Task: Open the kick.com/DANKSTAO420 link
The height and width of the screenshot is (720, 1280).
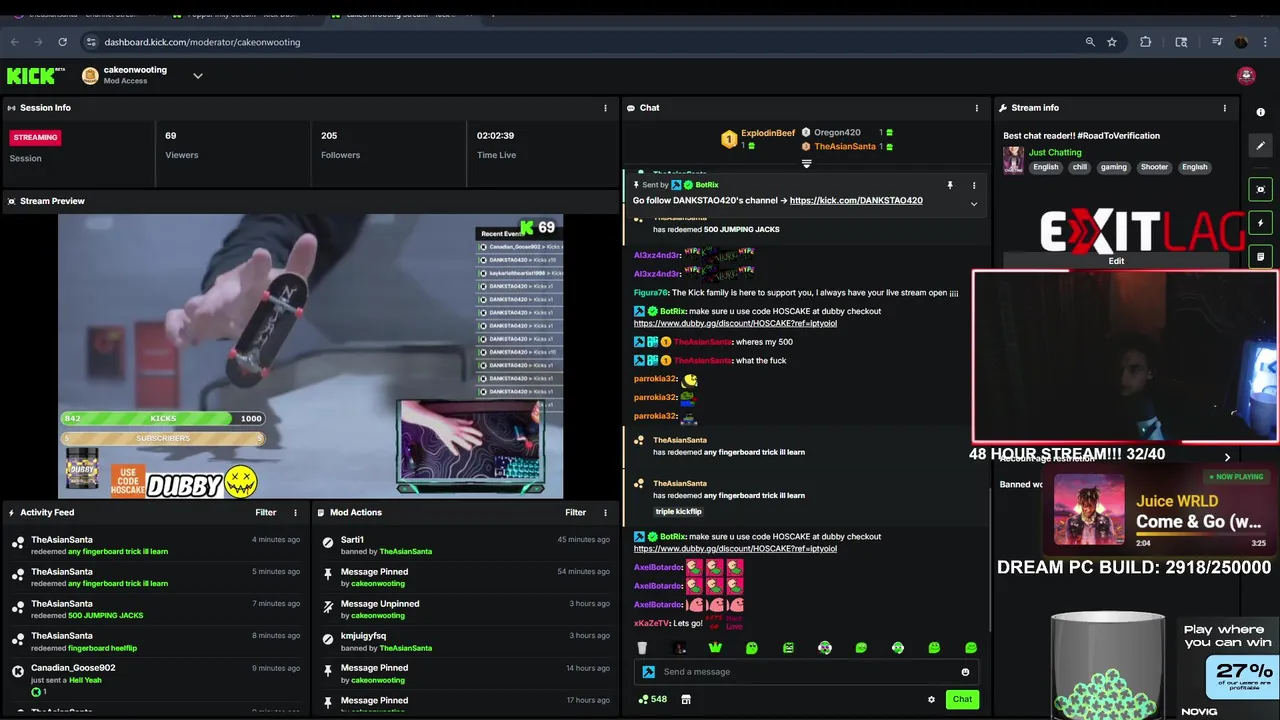Action: (856, 200)
